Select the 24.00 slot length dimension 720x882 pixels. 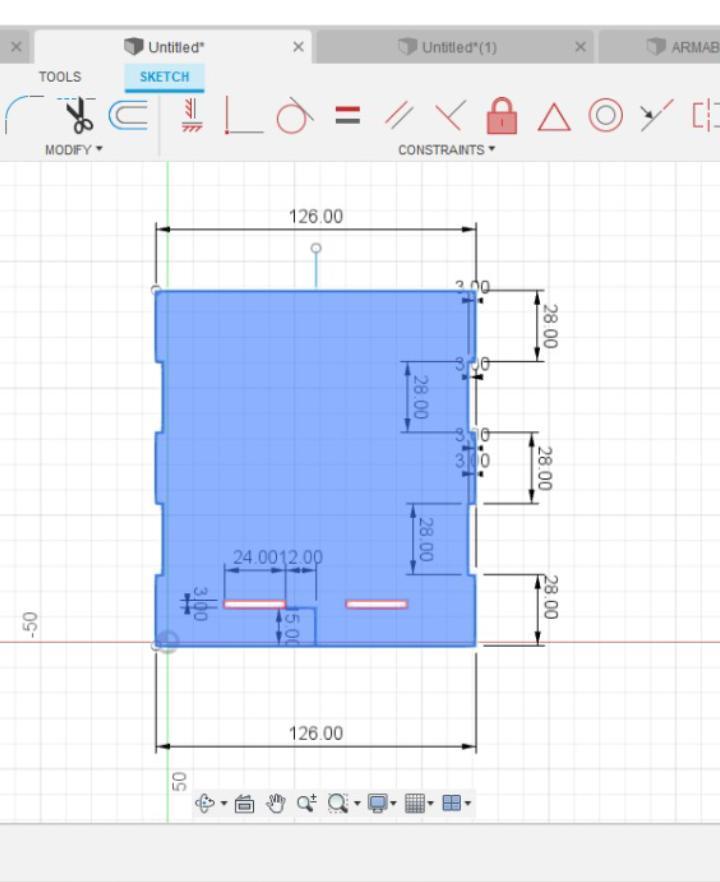[256, 557]
